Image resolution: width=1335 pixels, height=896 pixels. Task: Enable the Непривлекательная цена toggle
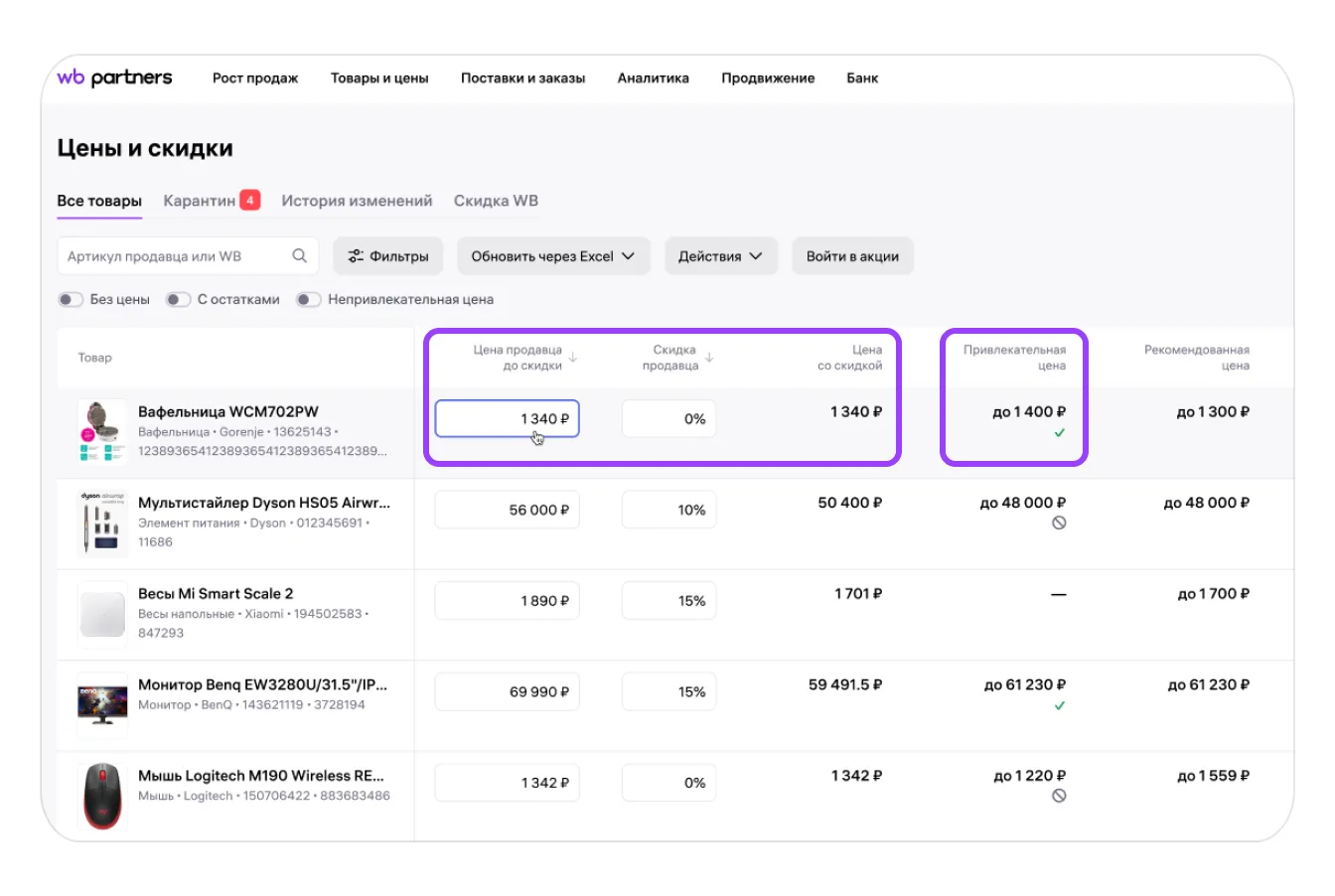(309, 300)
